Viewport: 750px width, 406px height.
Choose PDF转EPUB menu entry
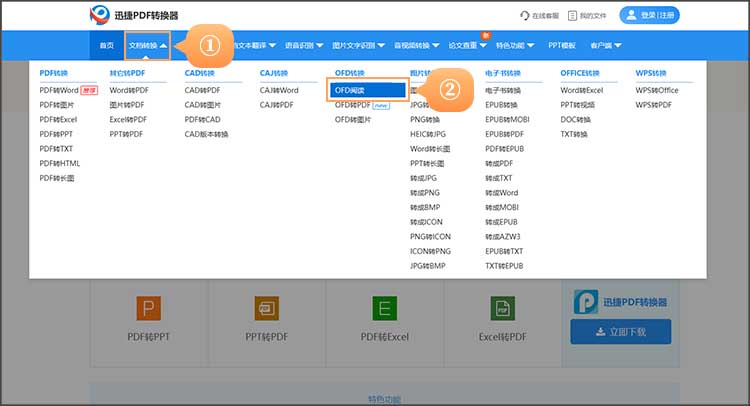[x=504, y=149]
